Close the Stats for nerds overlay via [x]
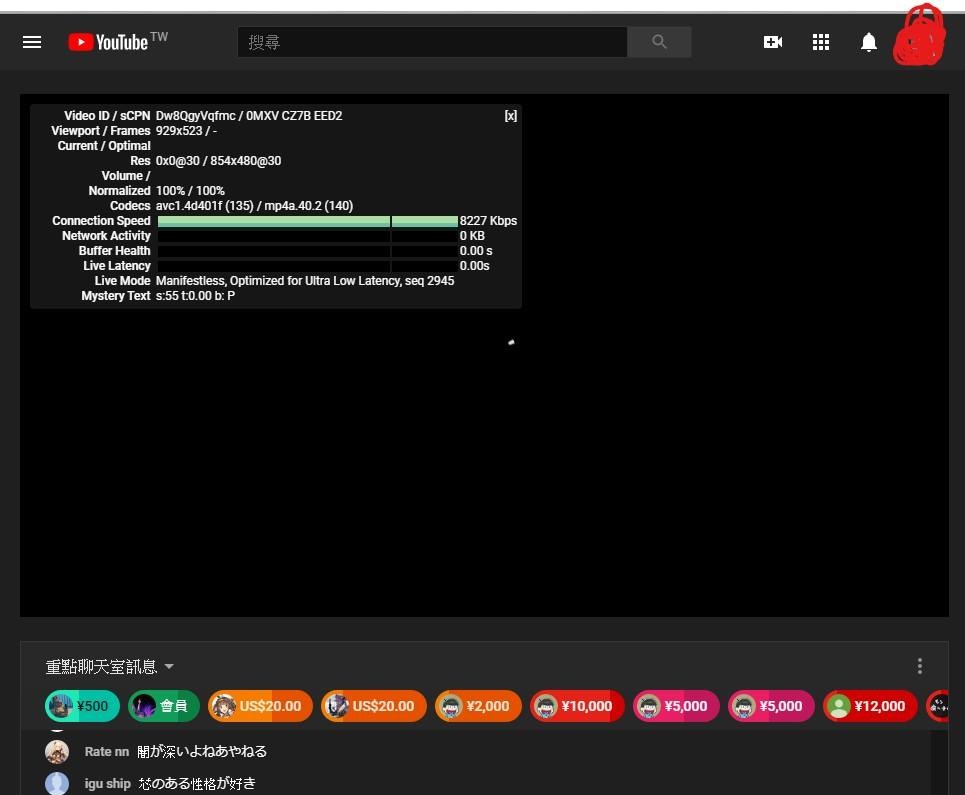This screenshot has width=965, height=795. [511, 115]
